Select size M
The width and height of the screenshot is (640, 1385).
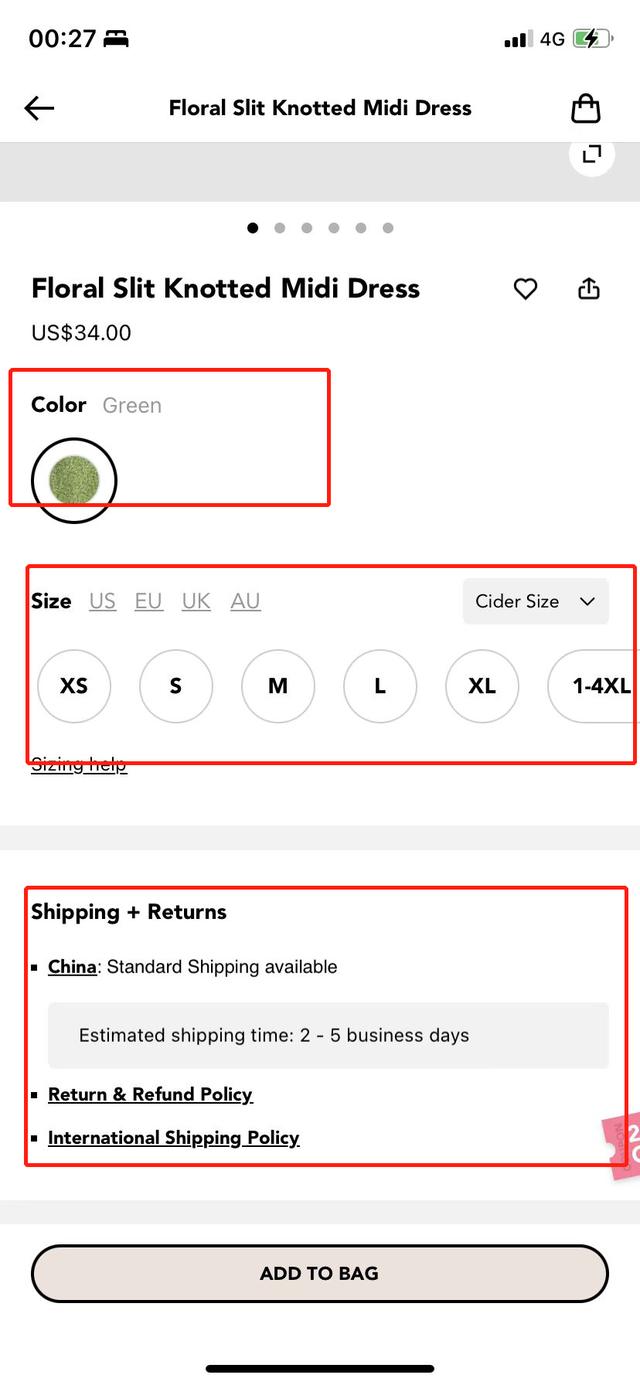pyautogui.click(x=278, y=686)
